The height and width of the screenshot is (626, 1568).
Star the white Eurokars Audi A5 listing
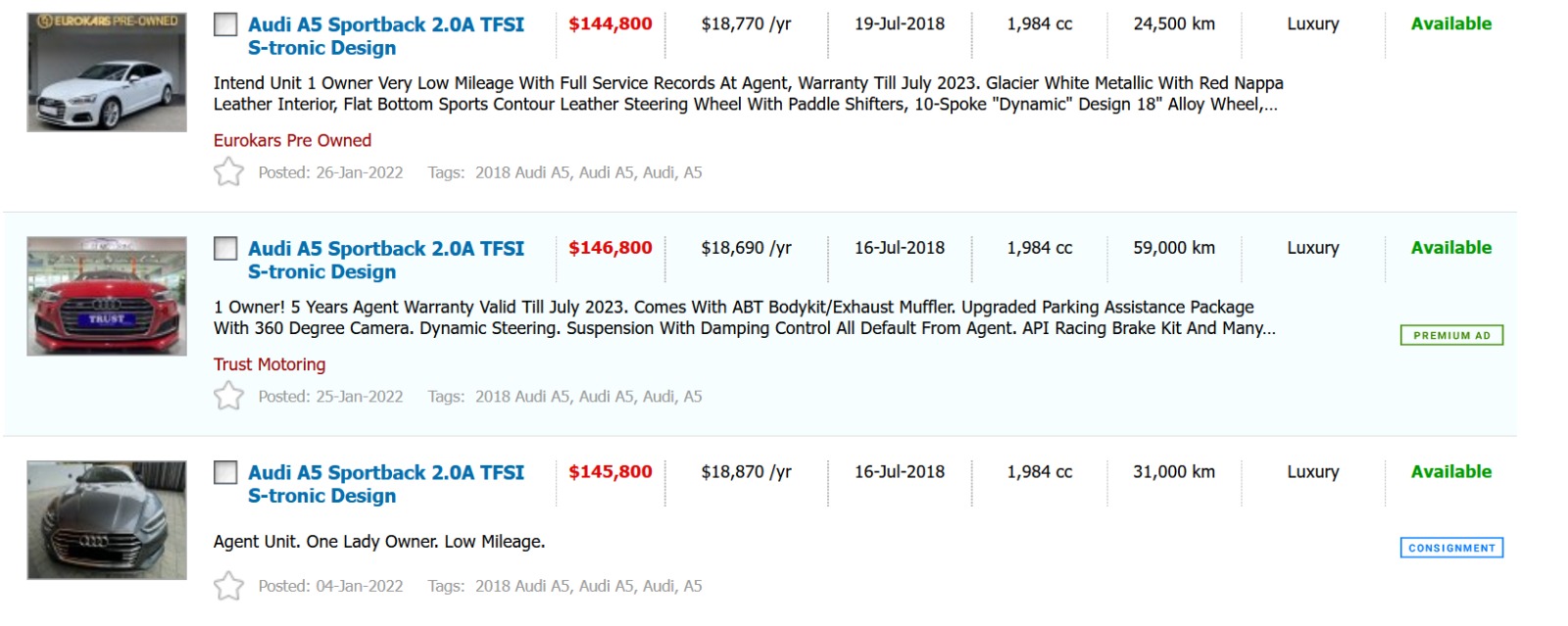point(228,172)
